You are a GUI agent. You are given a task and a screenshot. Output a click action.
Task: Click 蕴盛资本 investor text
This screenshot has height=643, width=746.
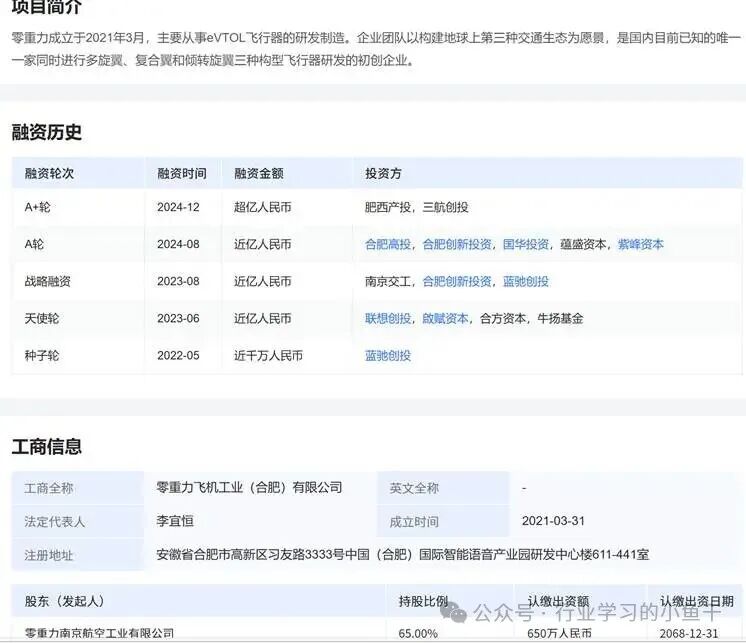(583, 244)
